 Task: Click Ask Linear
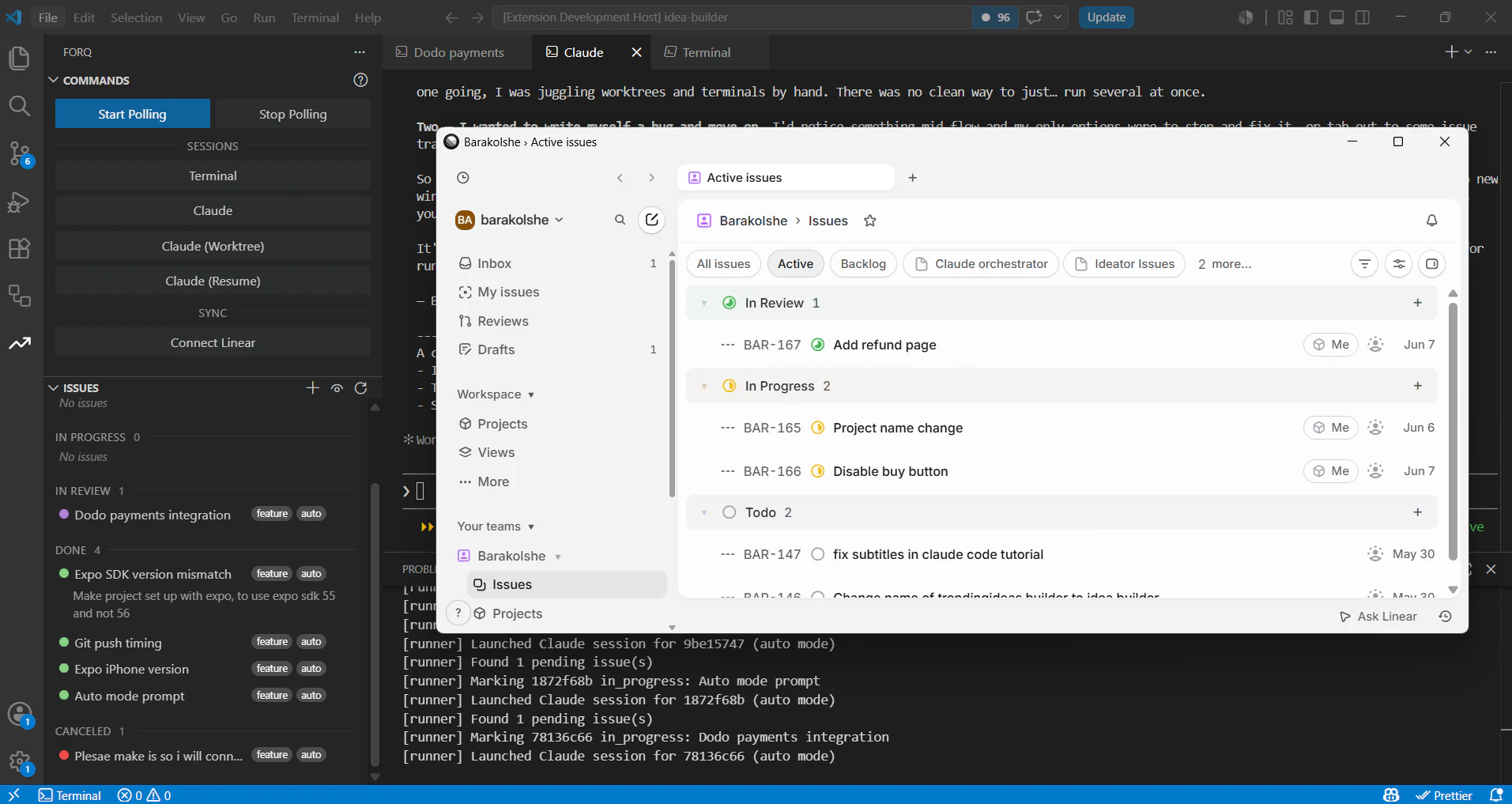1378,617
